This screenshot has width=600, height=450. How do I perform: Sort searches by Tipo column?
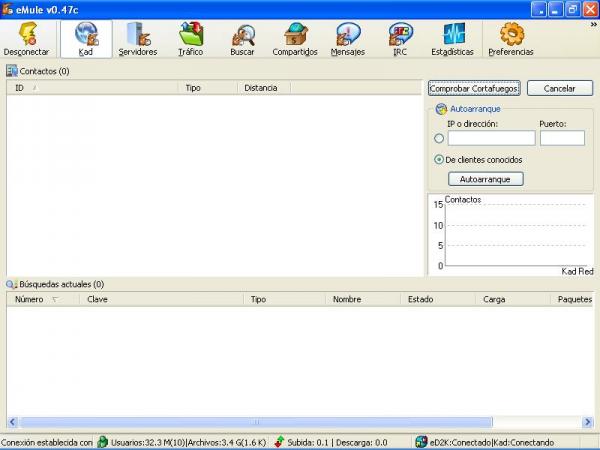click(x=284, y=299)
